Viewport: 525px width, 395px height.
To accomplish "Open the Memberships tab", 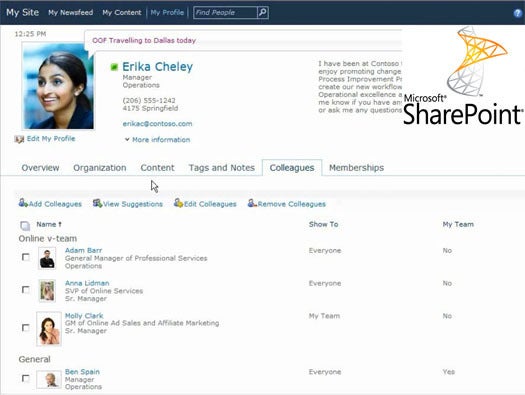I will tap(357, 168).
